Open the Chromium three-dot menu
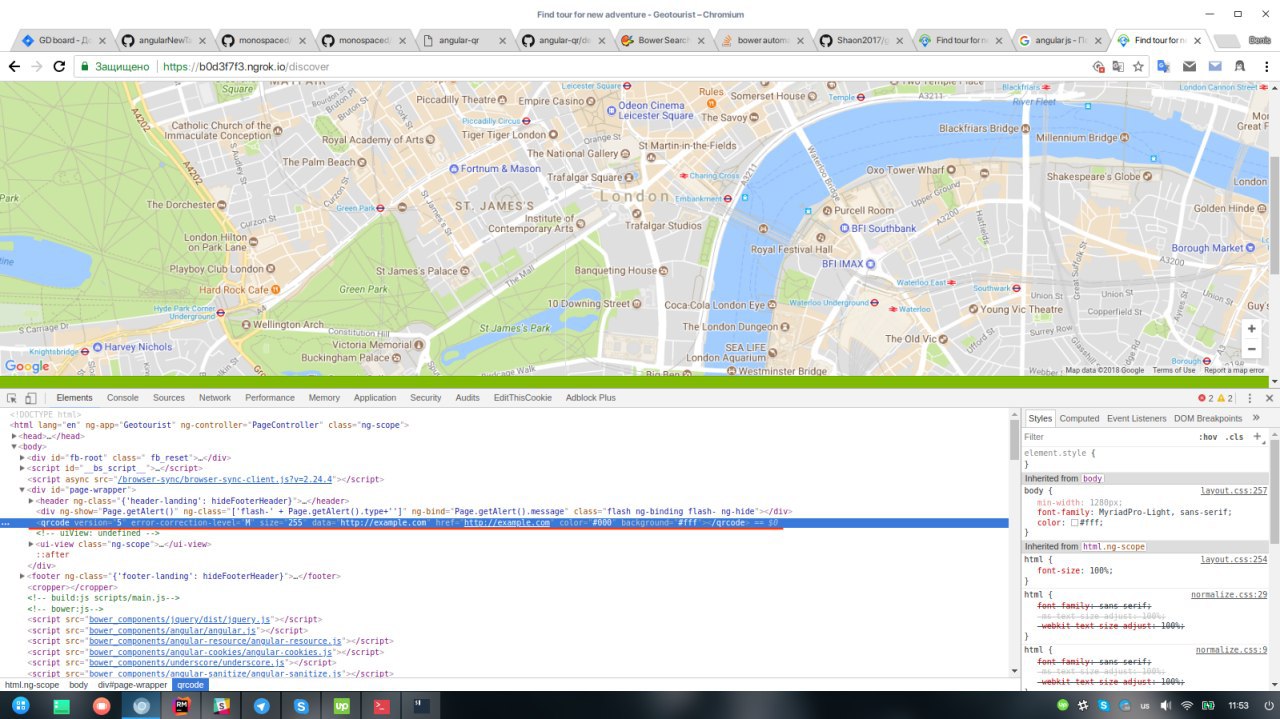Screen dimensions: 1280x719 pos(1265,66)
